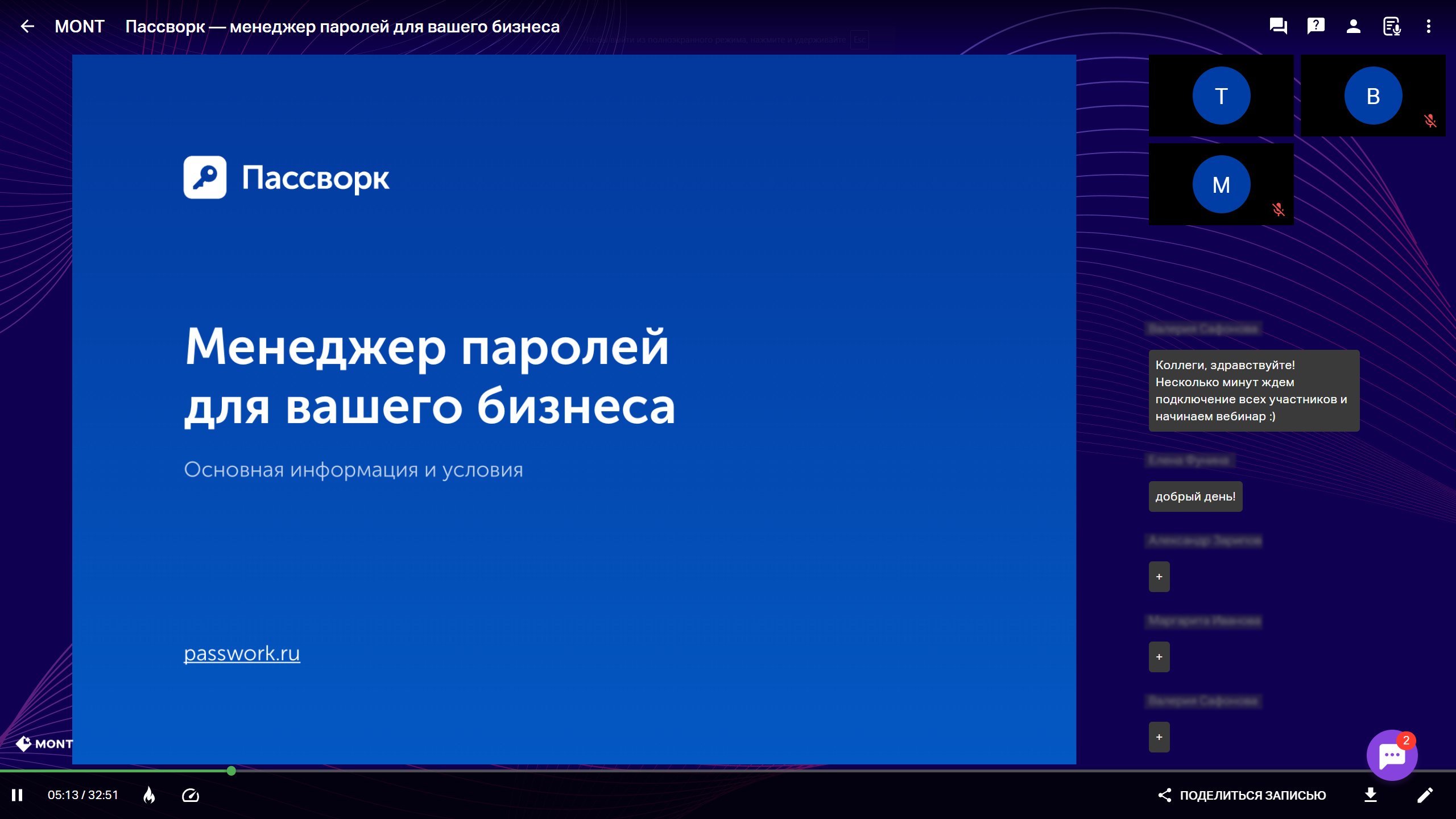Image resolution: width=1456 pixels, height=819 pixels.
Task: Click the 'Коллеги, здравствуйте!' chat message
Action: coord(1254,391)
